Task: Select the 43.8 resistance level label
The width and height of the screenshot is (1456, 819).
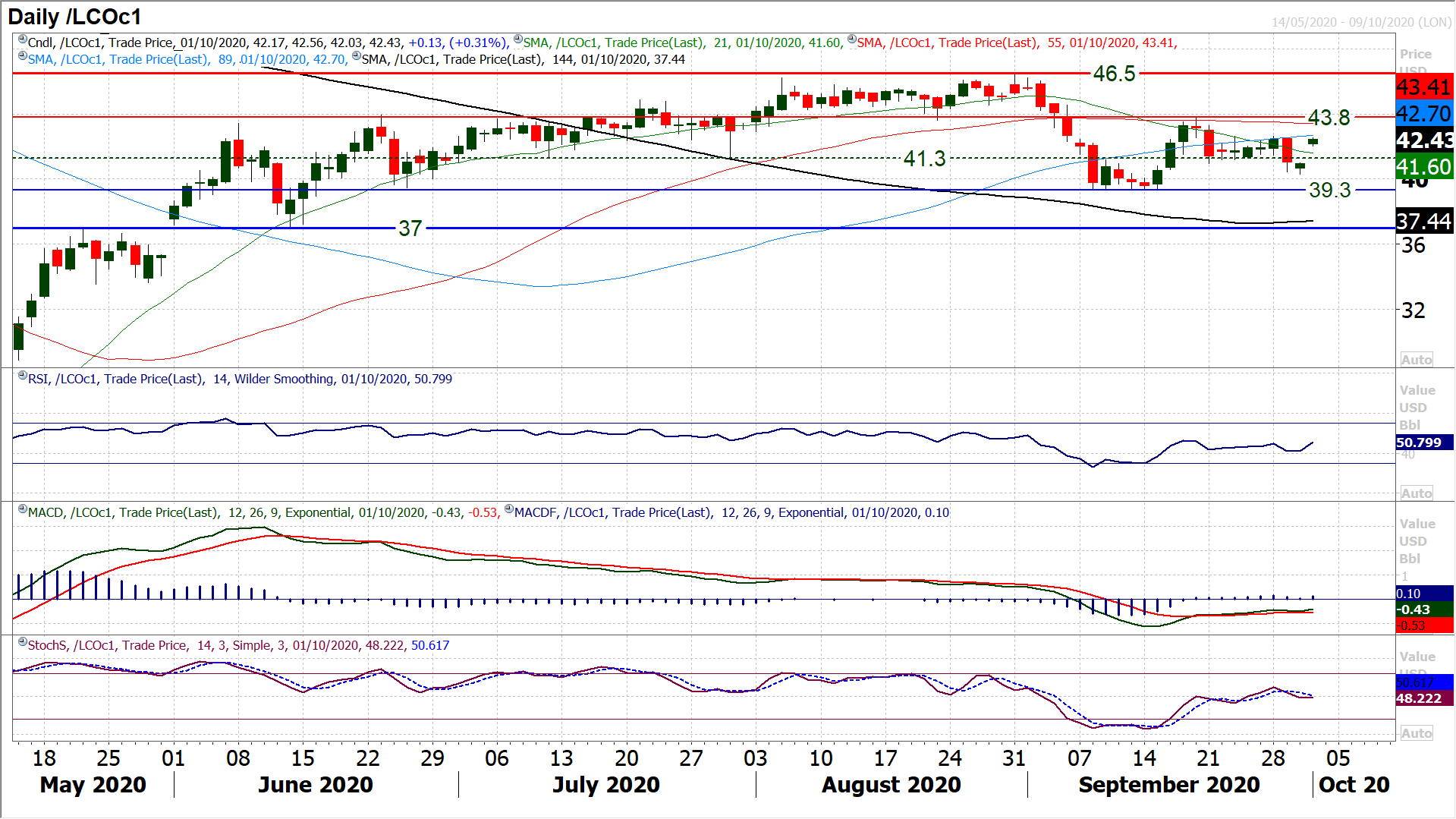Action: click(1329, 118)
